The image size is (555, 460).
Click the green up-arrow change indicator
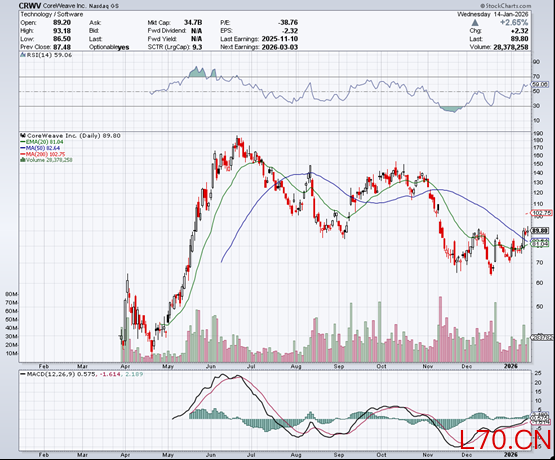pyautogui.click(x=475, y=23)
